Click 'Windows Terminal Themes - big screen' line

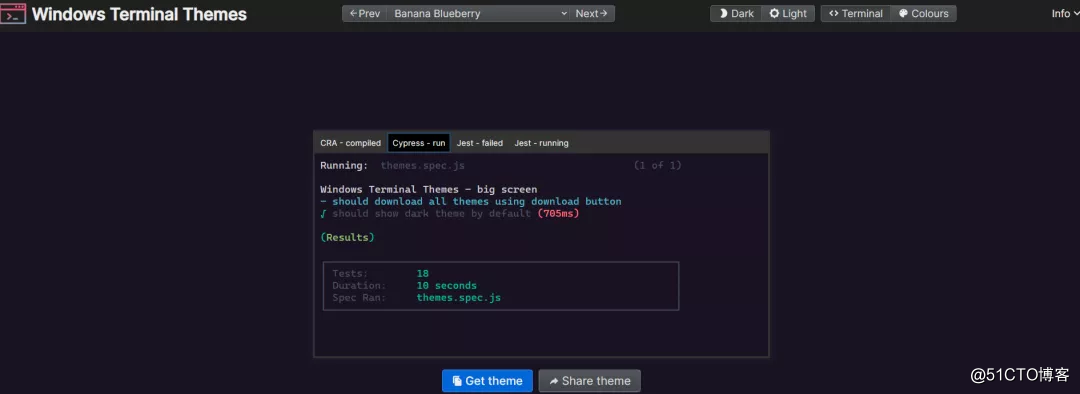[x=428, y=189]
